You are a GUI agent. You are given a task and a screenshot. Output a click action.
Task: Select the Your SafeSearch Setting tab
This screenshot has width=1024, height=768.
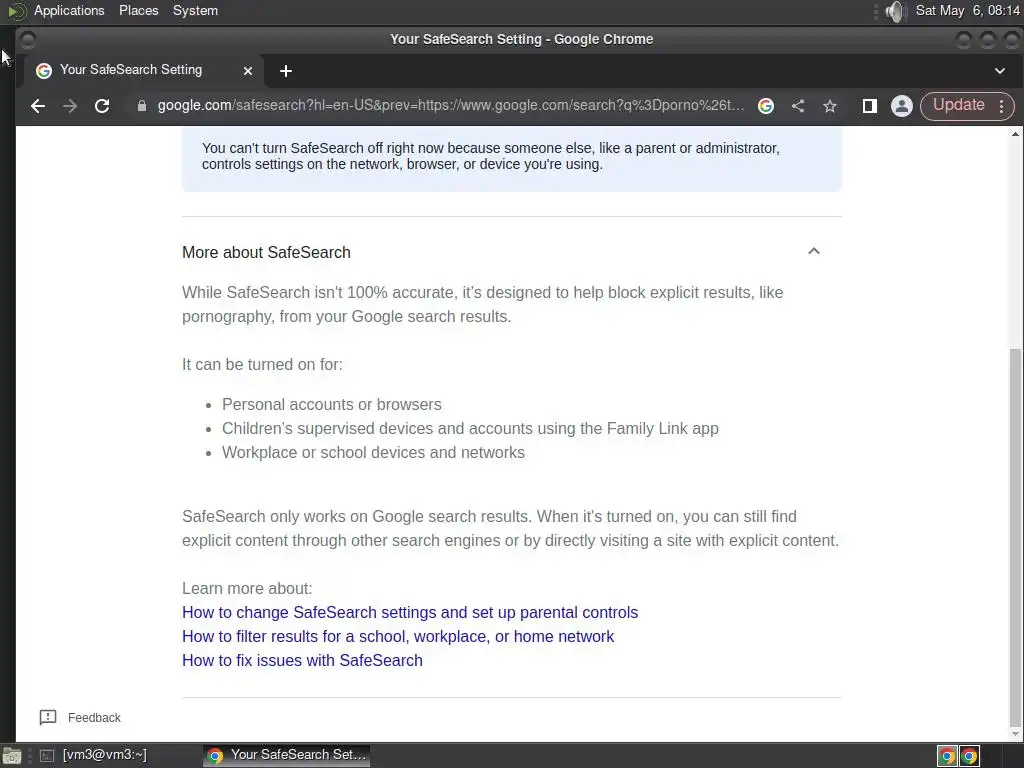pos(144,70)
